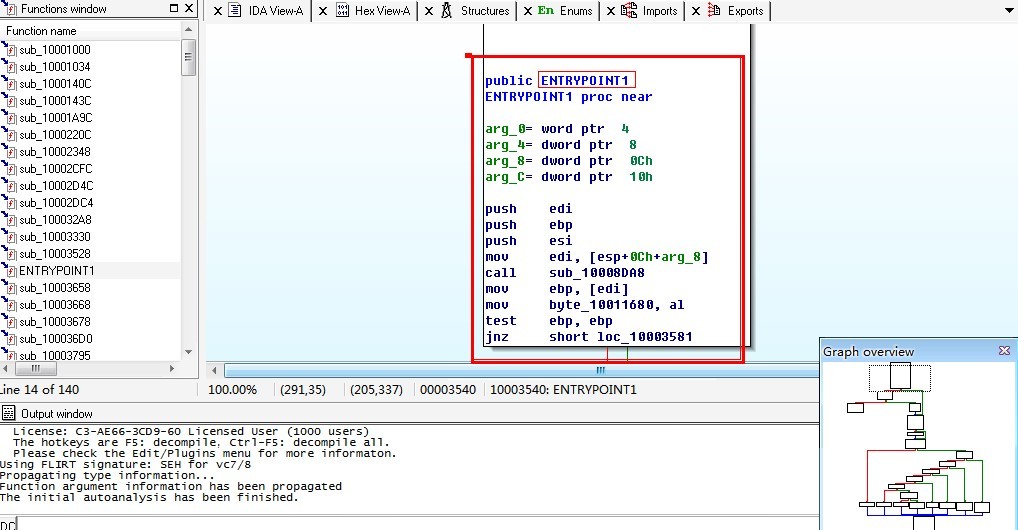
Task: Select sub_10001000 in the function list
Action: pyautogui.click(x=55, y=49)
